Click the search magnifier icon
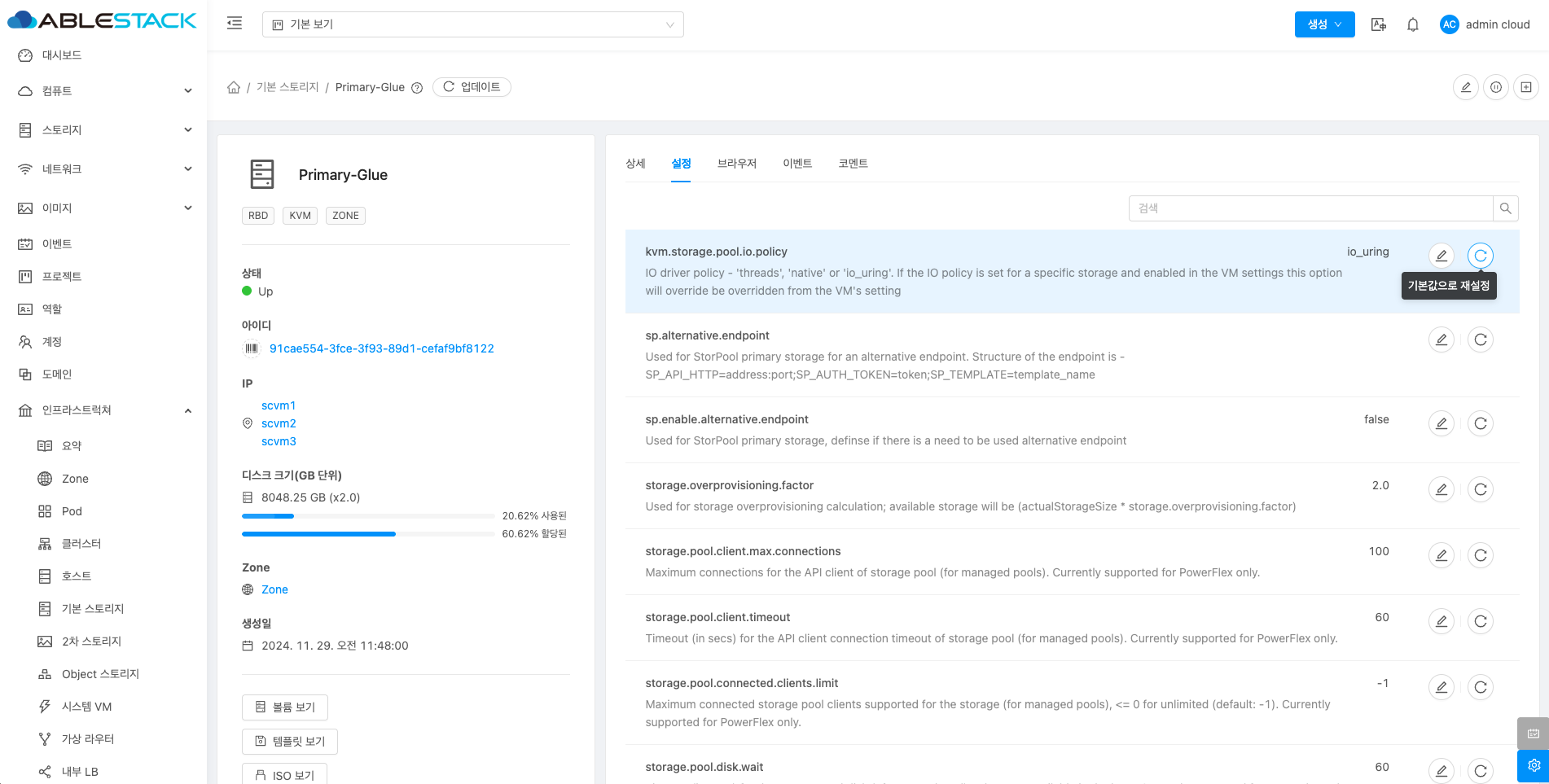 point(1505,208)
